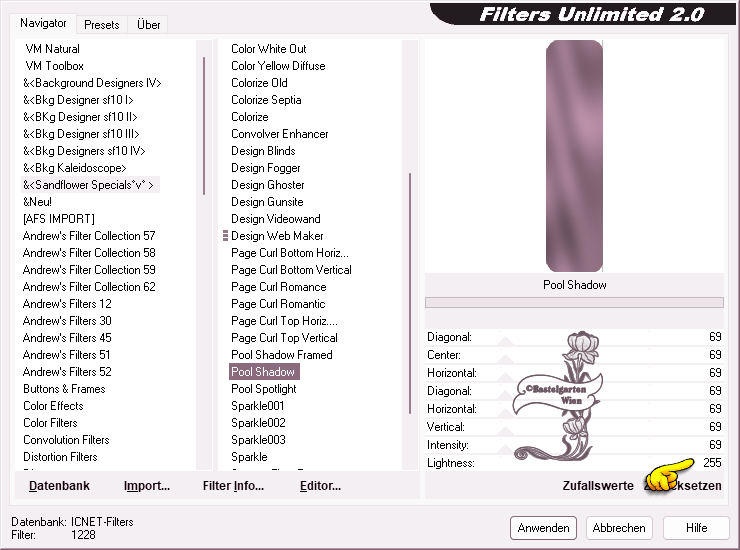740x550 pixels.
Task: Adjust the Lightness slider
Action: coord(574,463)
